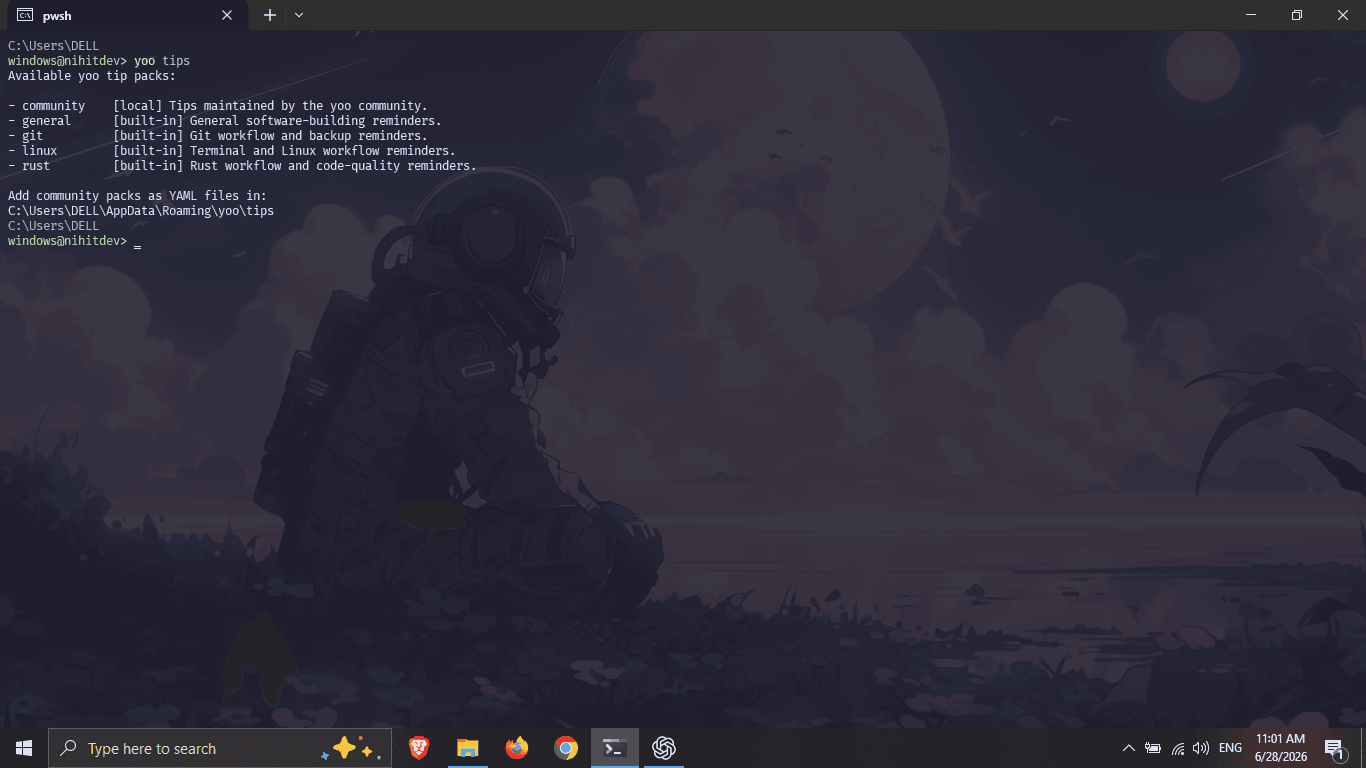Click 'Add community packs as YAML files in:' line

(x=138, y=196)
